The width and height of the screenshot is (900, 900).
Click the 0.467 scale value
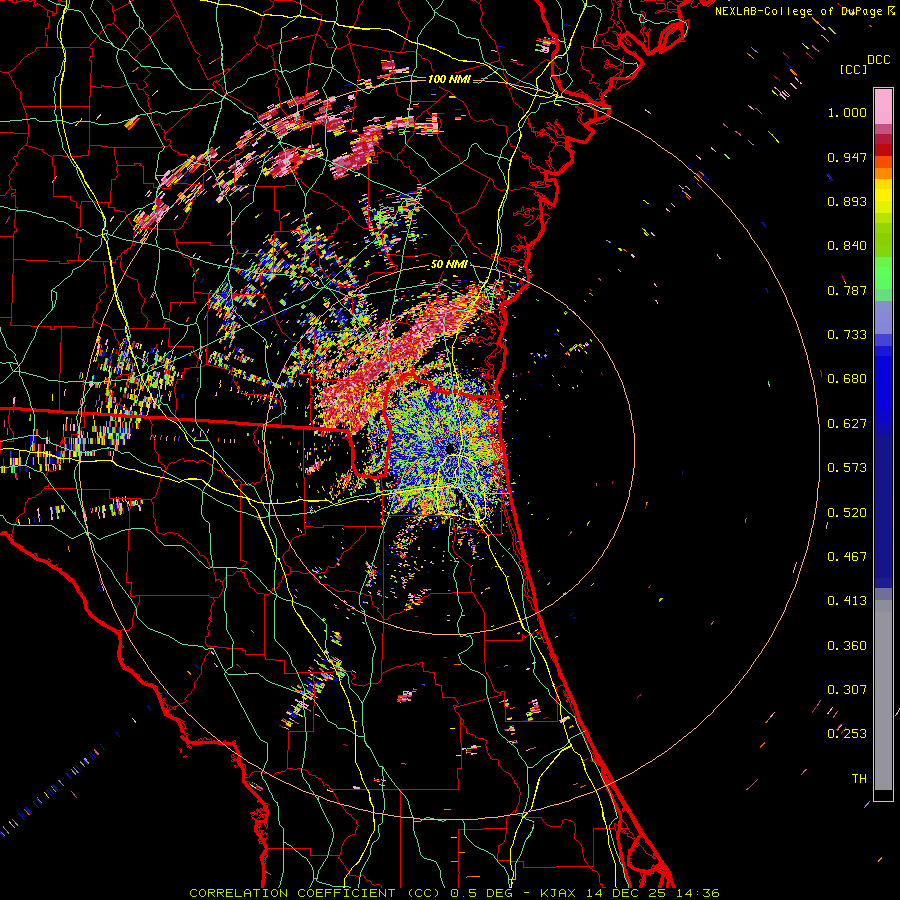pos(847,557)
